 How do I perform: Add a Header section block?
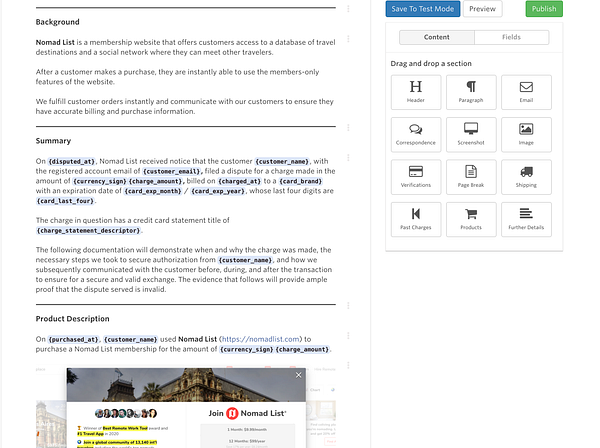tap(416, 92)
